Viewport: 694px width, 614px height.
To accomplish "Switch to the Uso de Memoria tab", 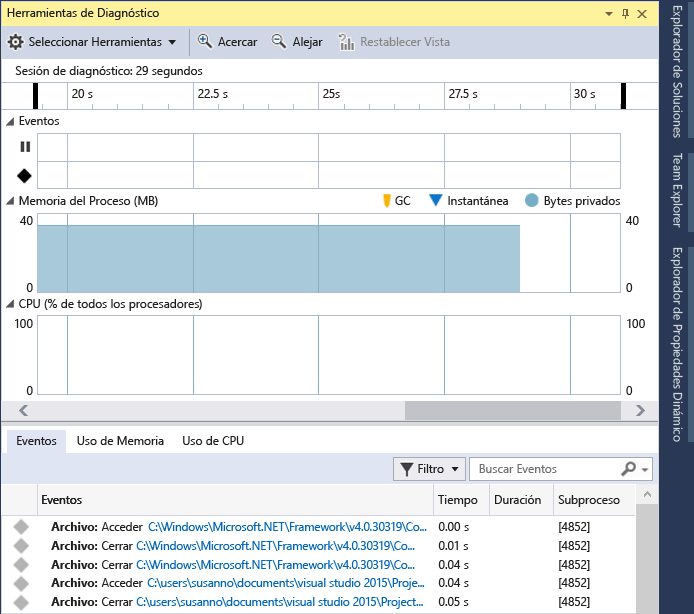I will 120,441.
